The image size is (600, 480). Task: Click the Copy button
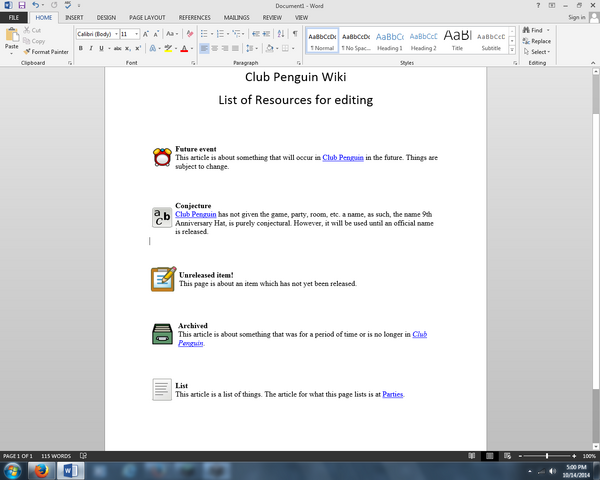click(x=34, y=41)
